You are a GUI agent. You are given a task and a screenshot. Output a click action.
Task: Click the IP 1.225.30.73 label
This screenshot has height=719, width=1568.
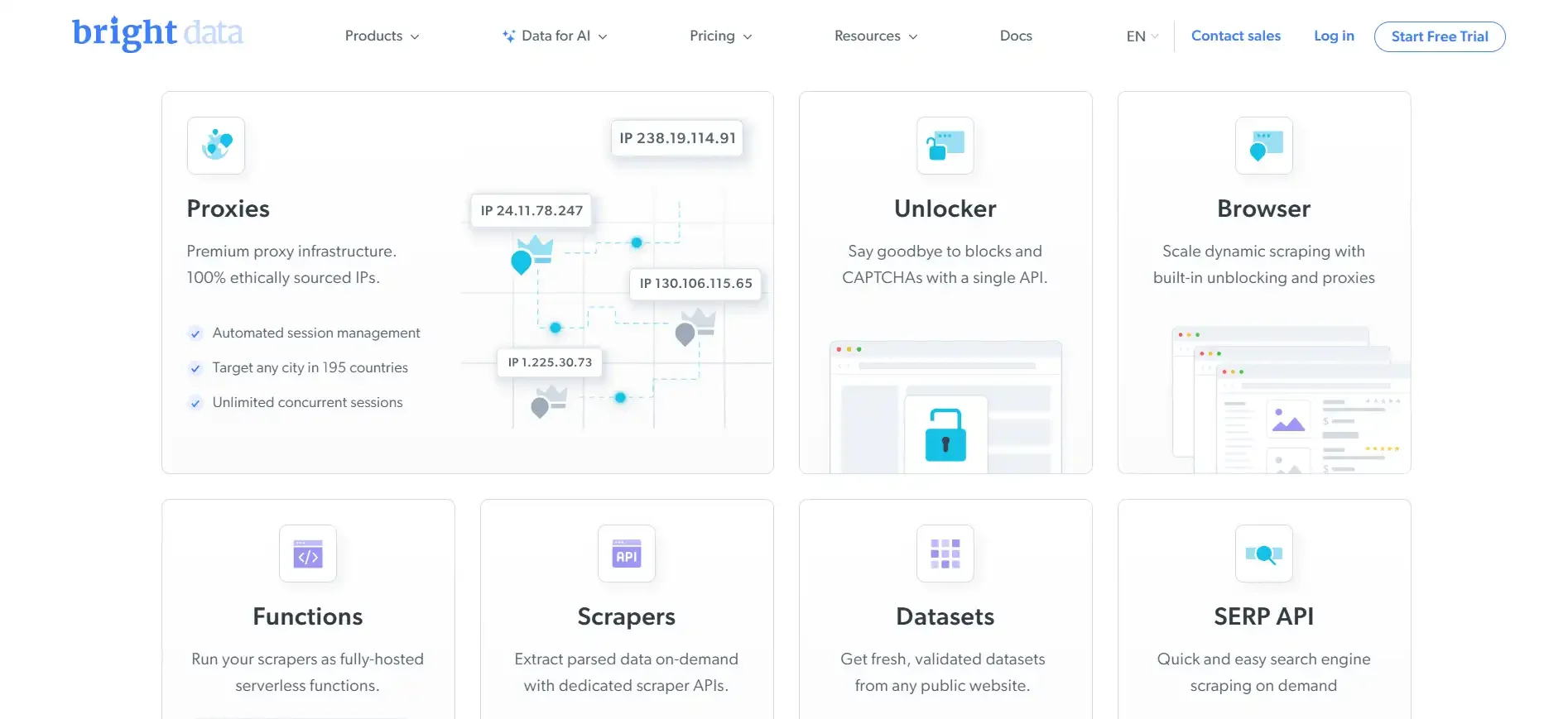[550, 362]
